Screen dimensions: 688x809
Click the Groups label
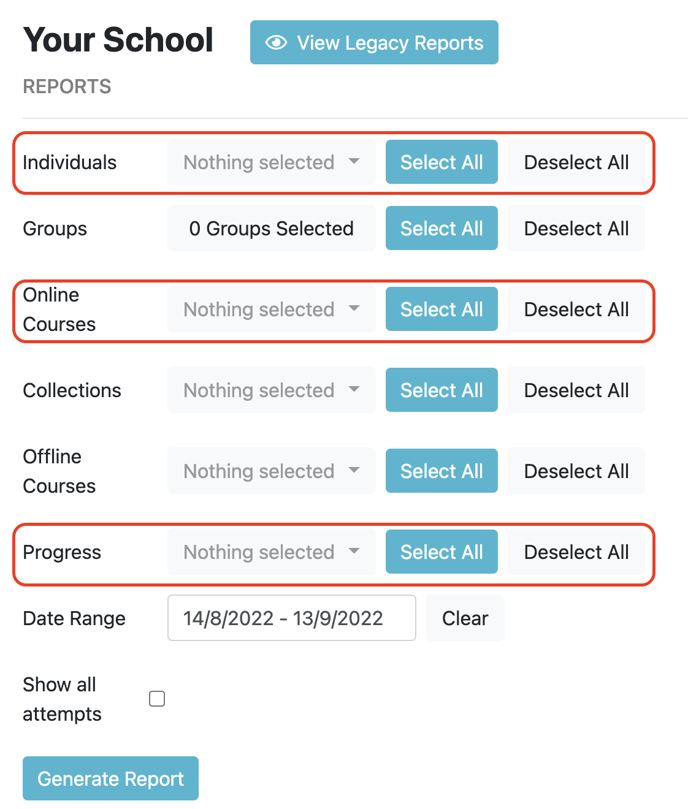(55, 229)
